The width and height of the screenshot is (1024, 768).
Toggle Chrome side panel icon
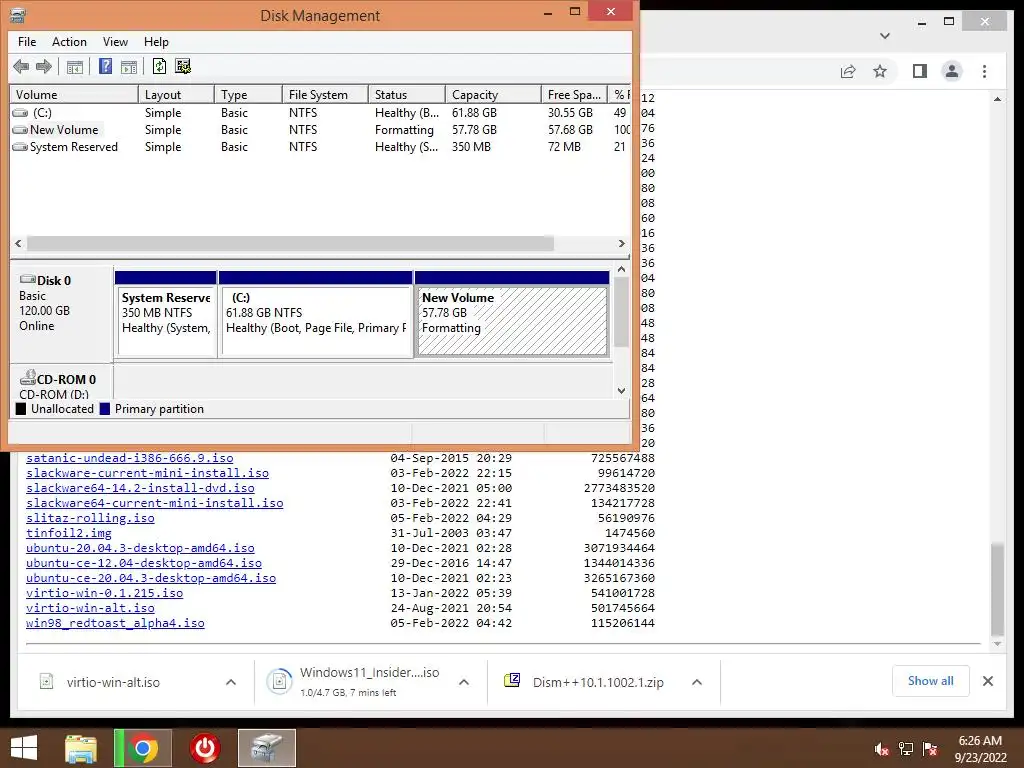tap(920, 71)
